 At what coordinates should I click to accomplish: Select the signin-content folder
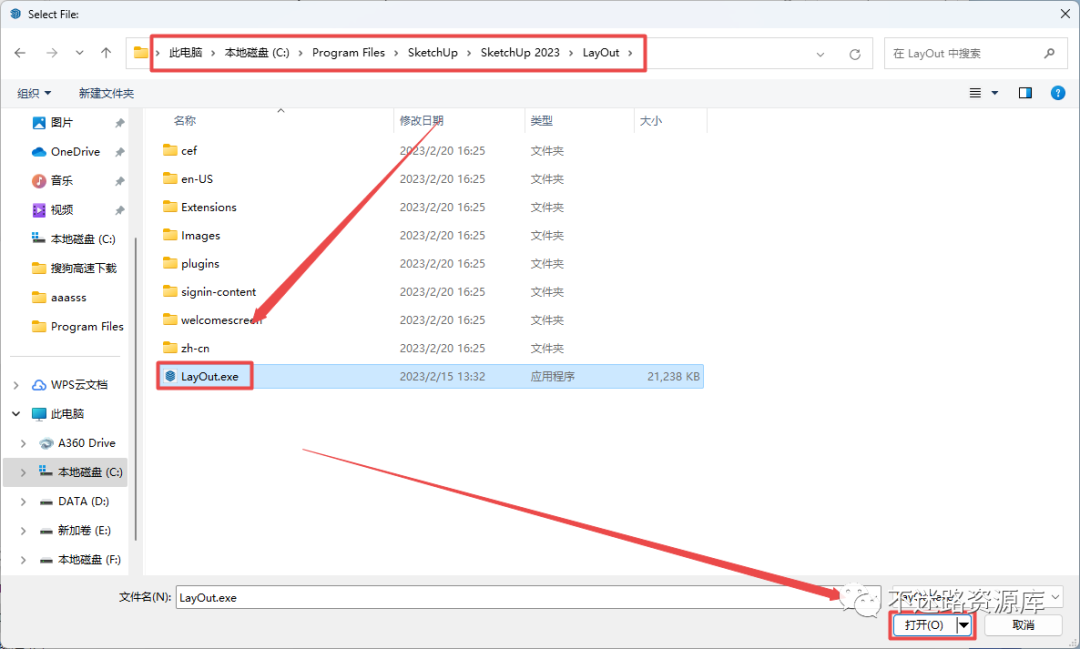point(218,291)
